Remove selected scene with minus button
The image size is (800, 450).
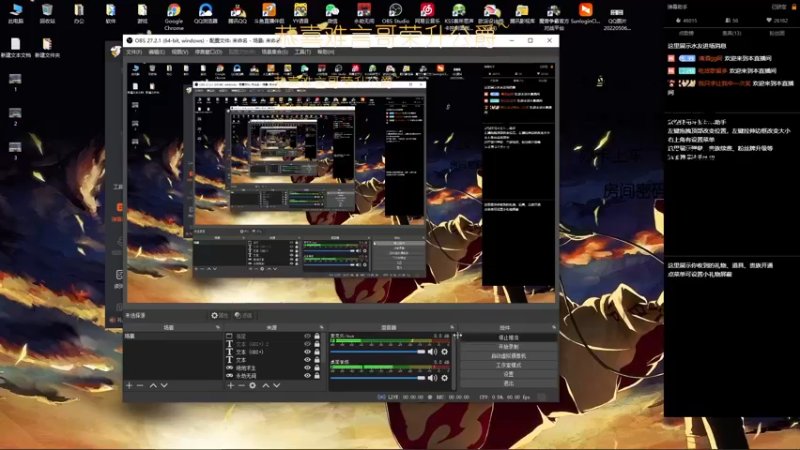coord(140,385)
